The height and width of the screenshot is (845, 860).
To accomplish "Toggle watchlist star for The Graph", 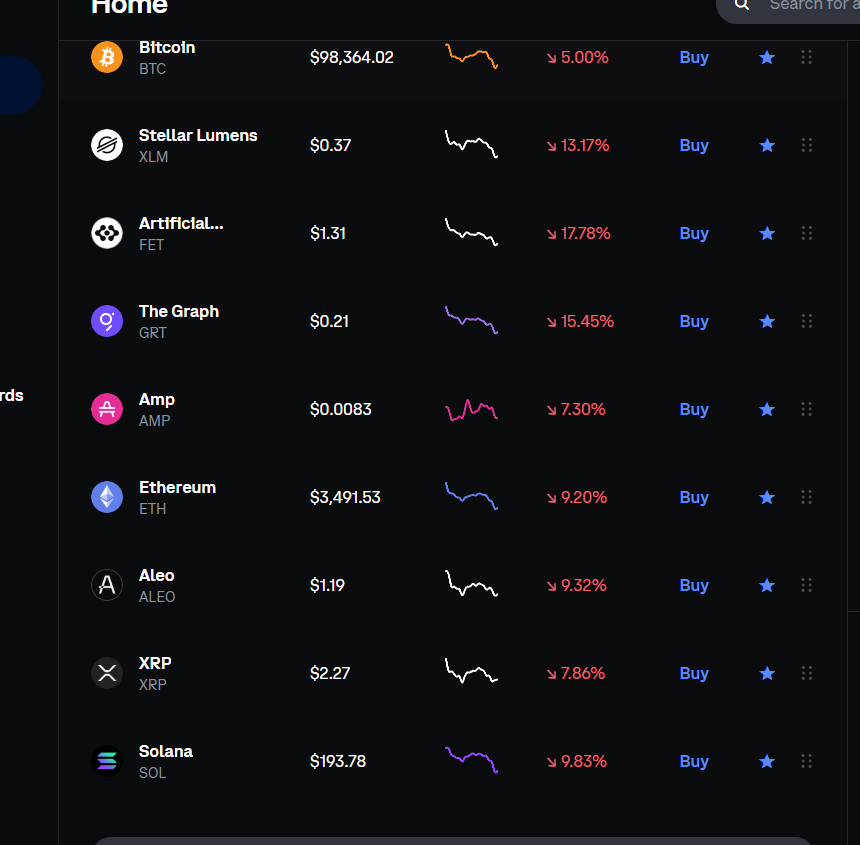I will pyautogui.click(x=767, y=321).
